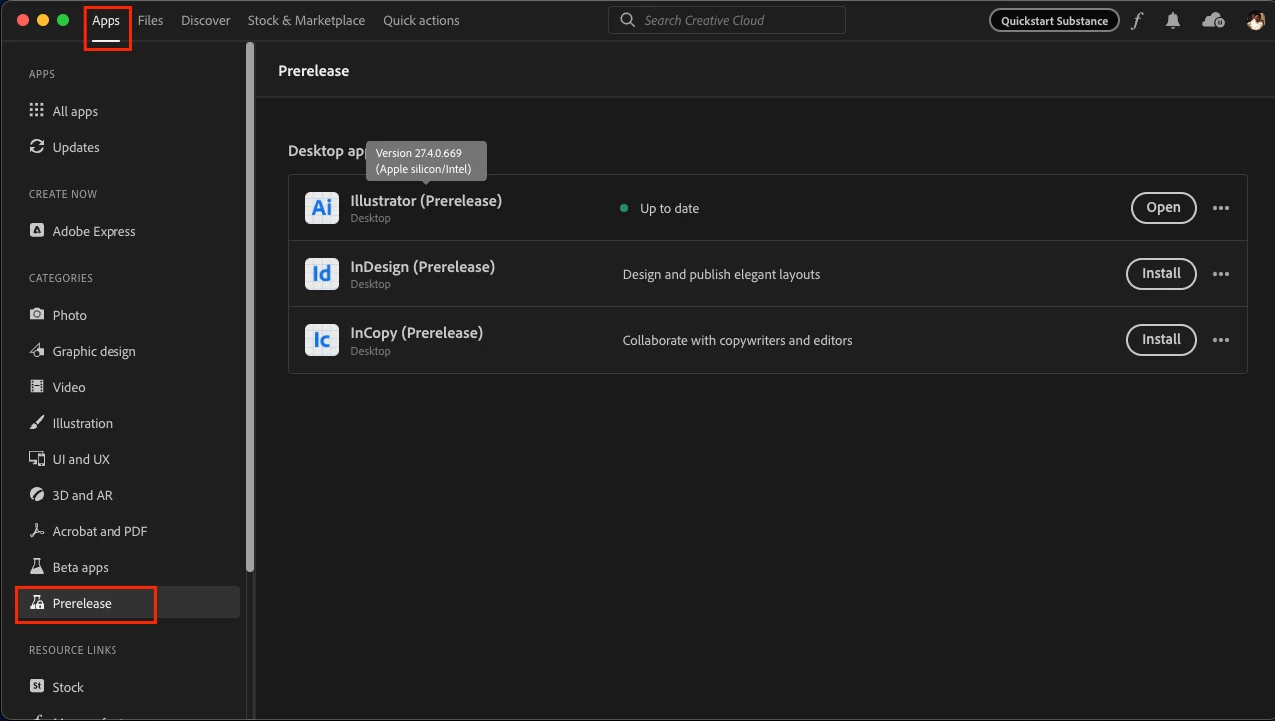Select the Prerelease category label

[82, 604]
